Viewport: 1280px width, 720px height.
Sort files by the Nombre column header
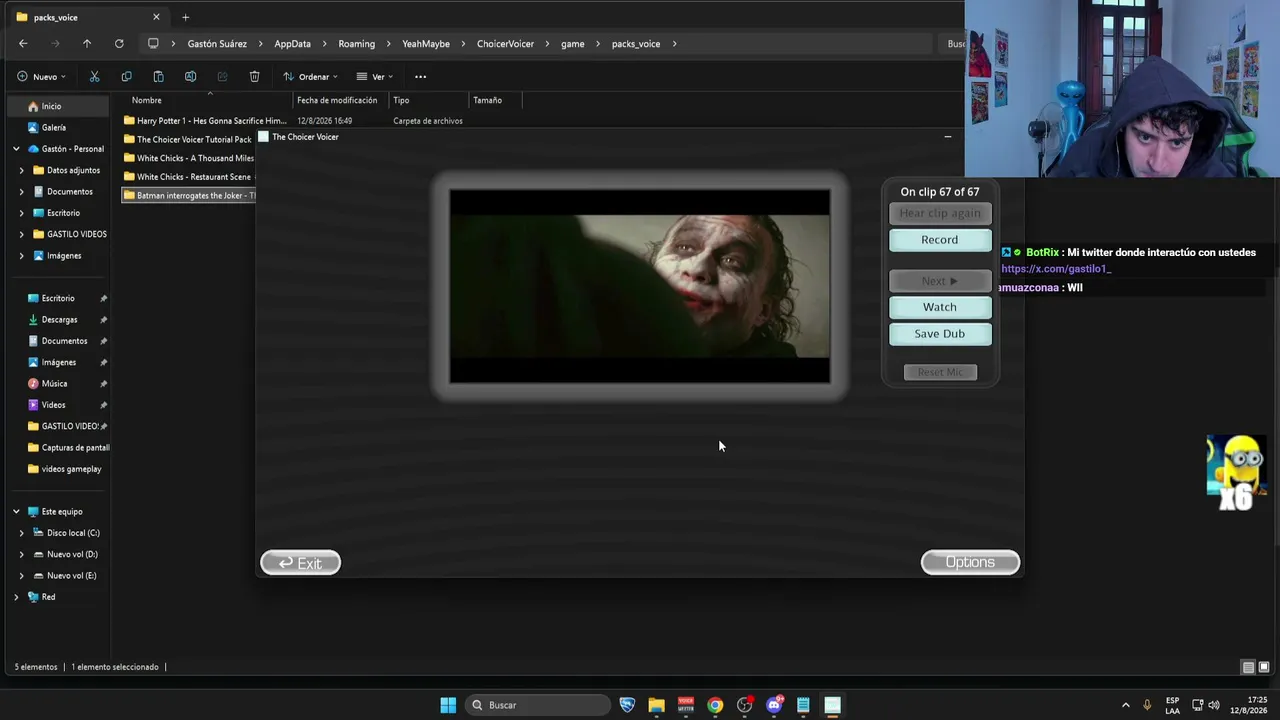[x=146, y=100]
